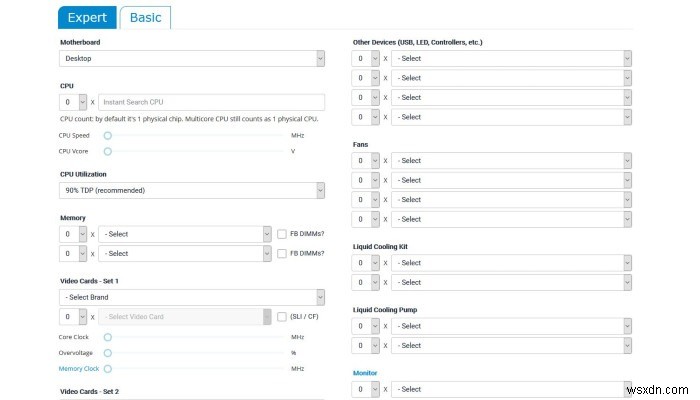The height and width of the screenshot is (400, 700).
Task: Open the Motherboard type dropdown
Action: click(192, 59)
